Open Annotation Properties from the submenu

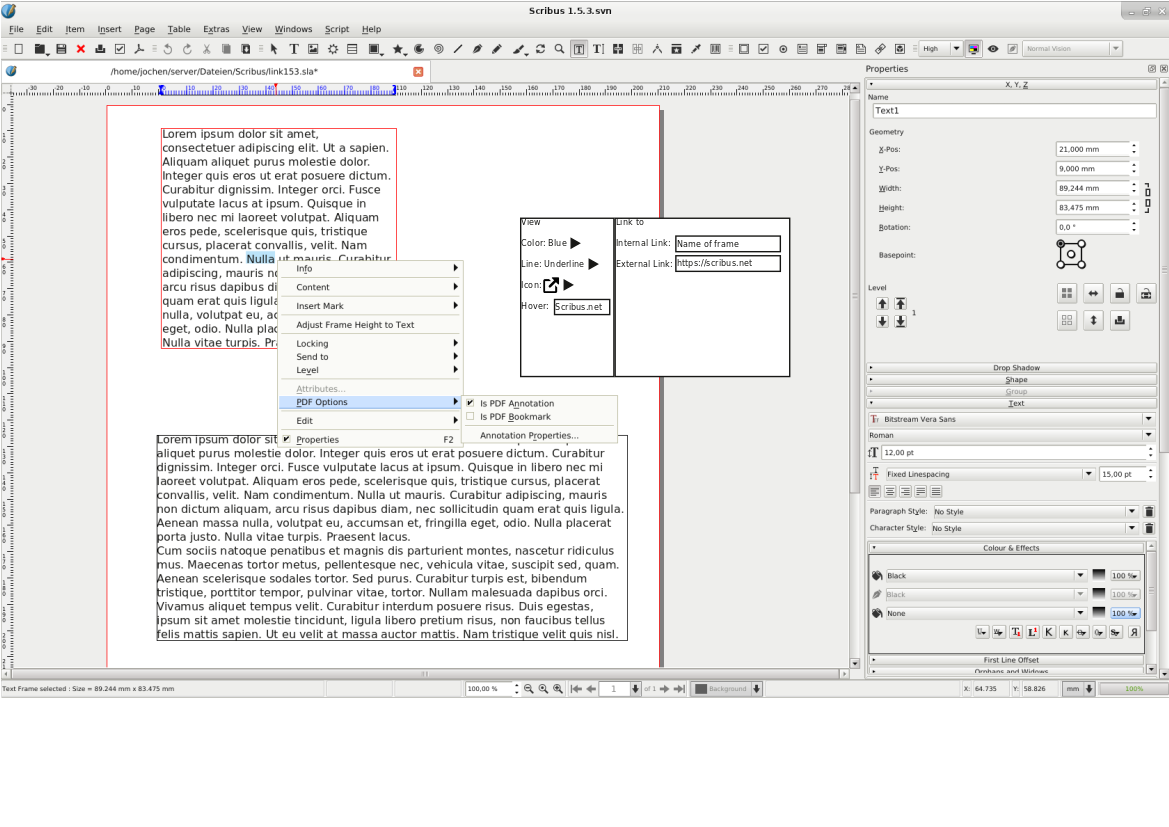pos(529,436)
